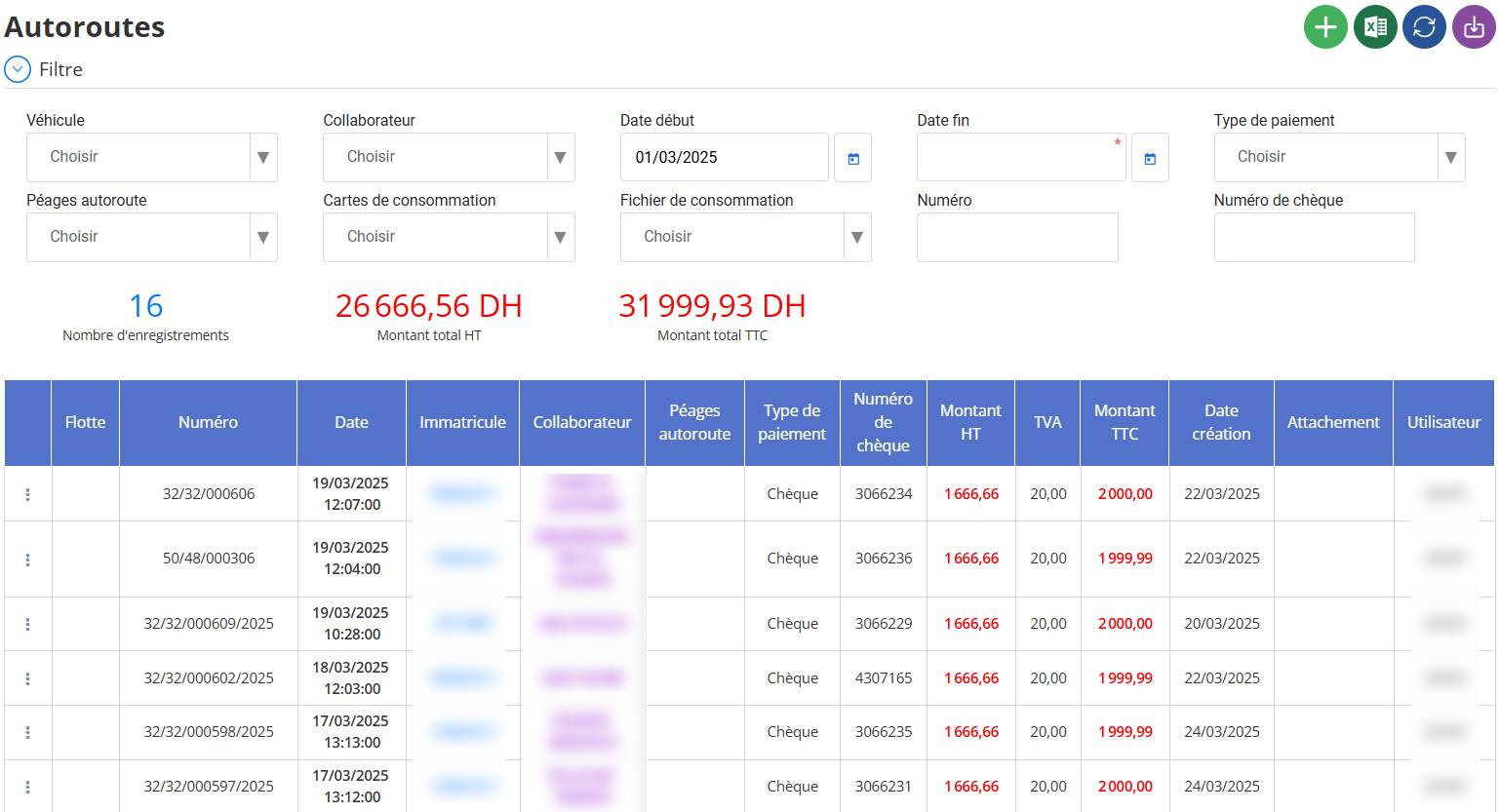This screenshot has width=1500, height=812.
Task: Sort by the Immatricule column header
Action: point(462,422)
